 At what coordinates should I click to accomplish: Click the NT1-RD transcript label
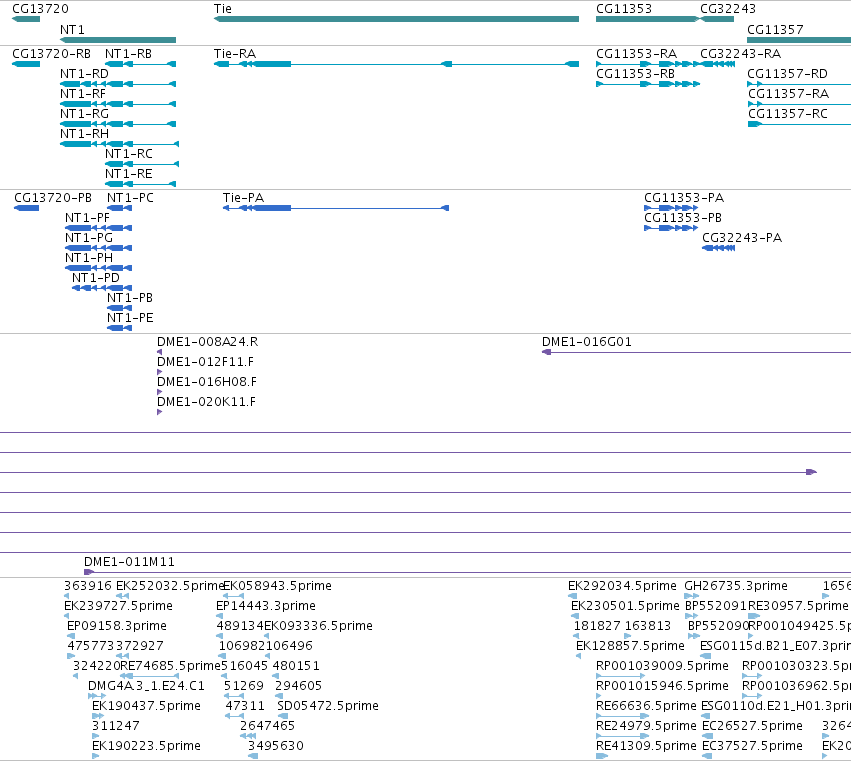[84, 74]
